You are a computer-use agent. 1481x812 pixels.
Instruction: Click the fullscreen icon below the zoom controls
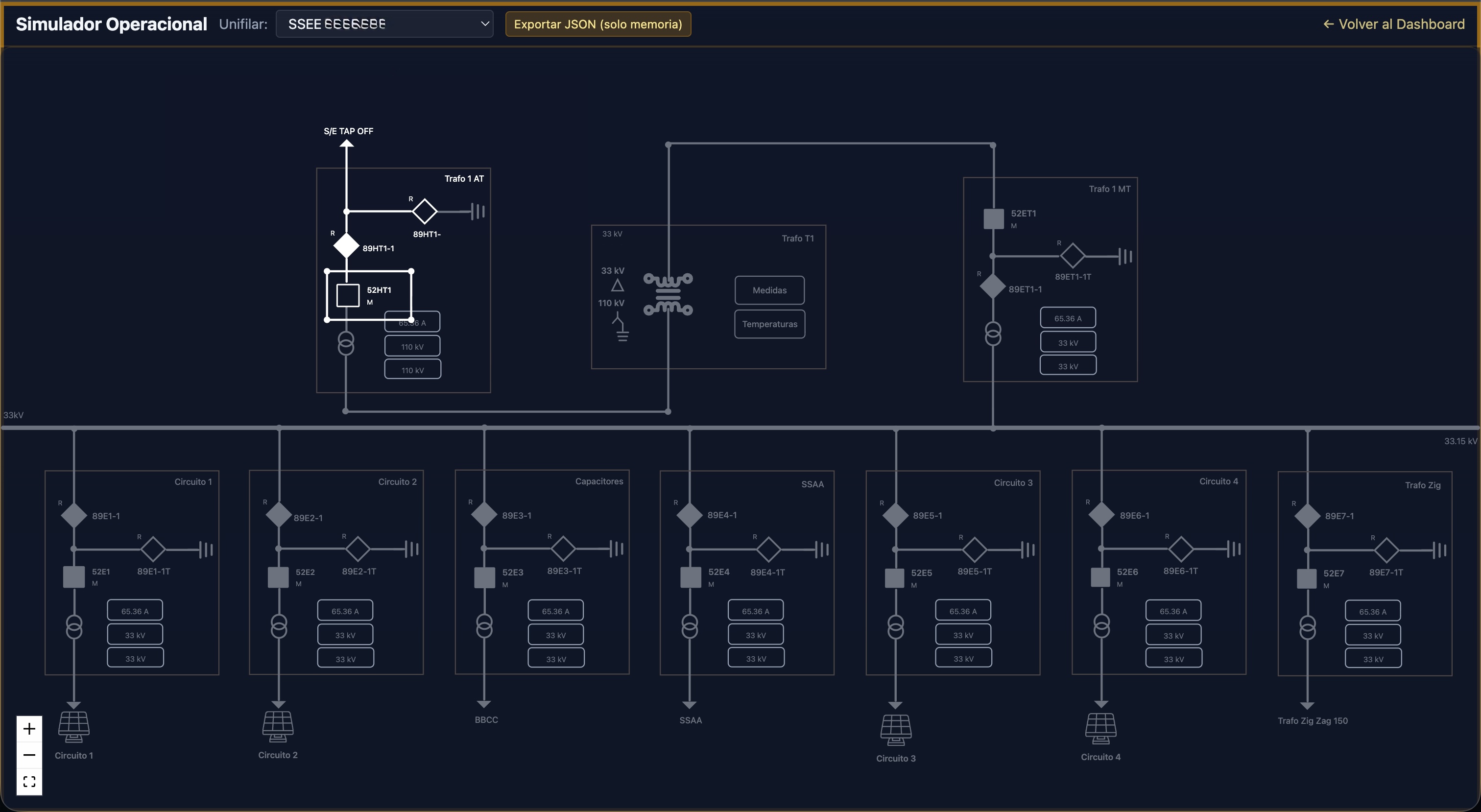pos(29,782)
